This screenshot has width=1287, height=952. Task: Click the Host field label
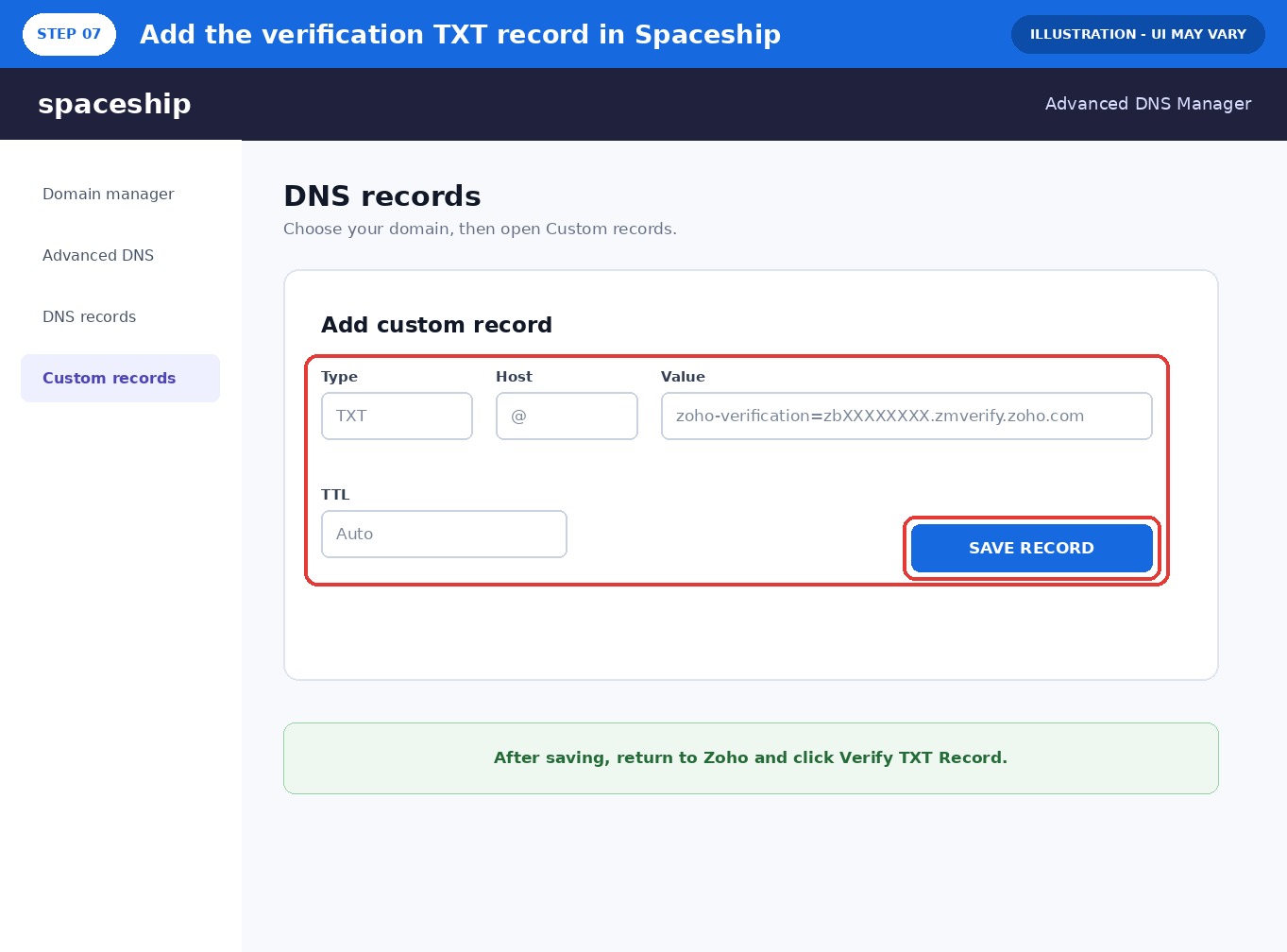click(x=514, y=376)
